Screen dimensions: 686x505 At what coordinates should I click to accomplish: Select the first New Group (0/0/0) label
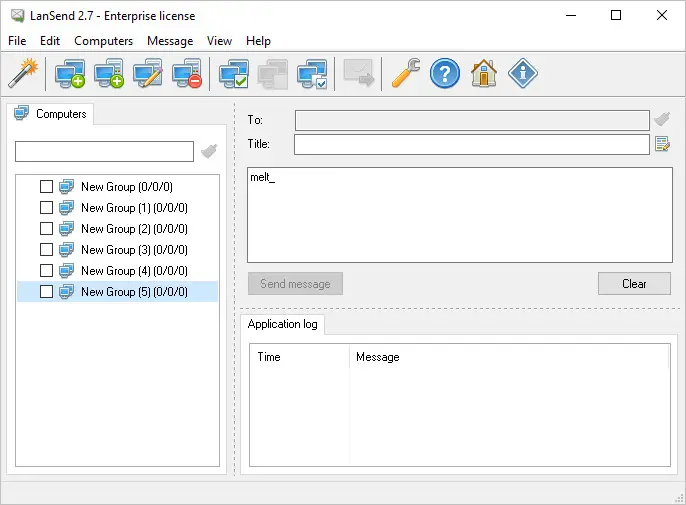click(x=127, y=187)
